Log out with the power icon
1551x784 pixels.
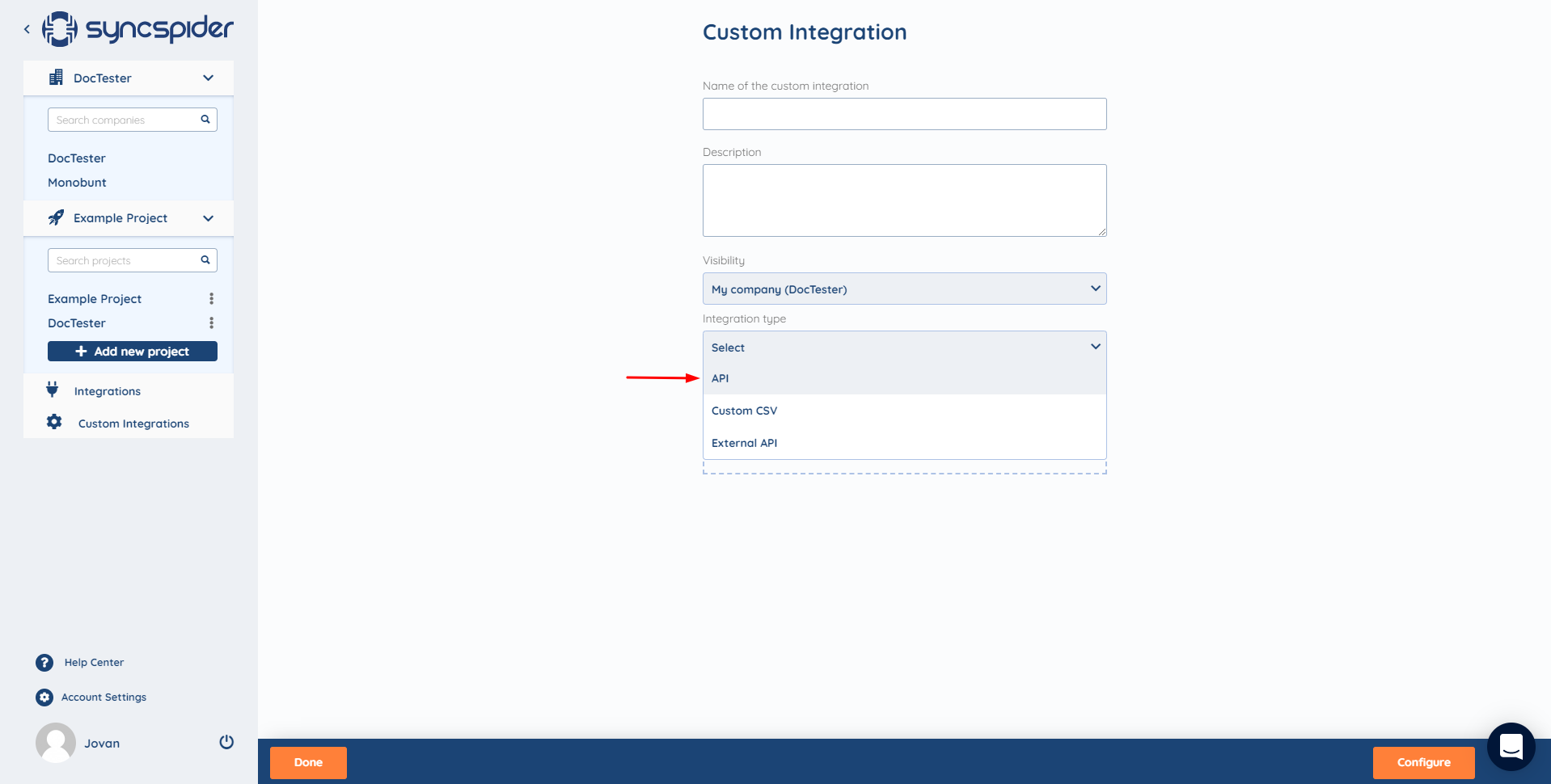[x=226, y=742]
